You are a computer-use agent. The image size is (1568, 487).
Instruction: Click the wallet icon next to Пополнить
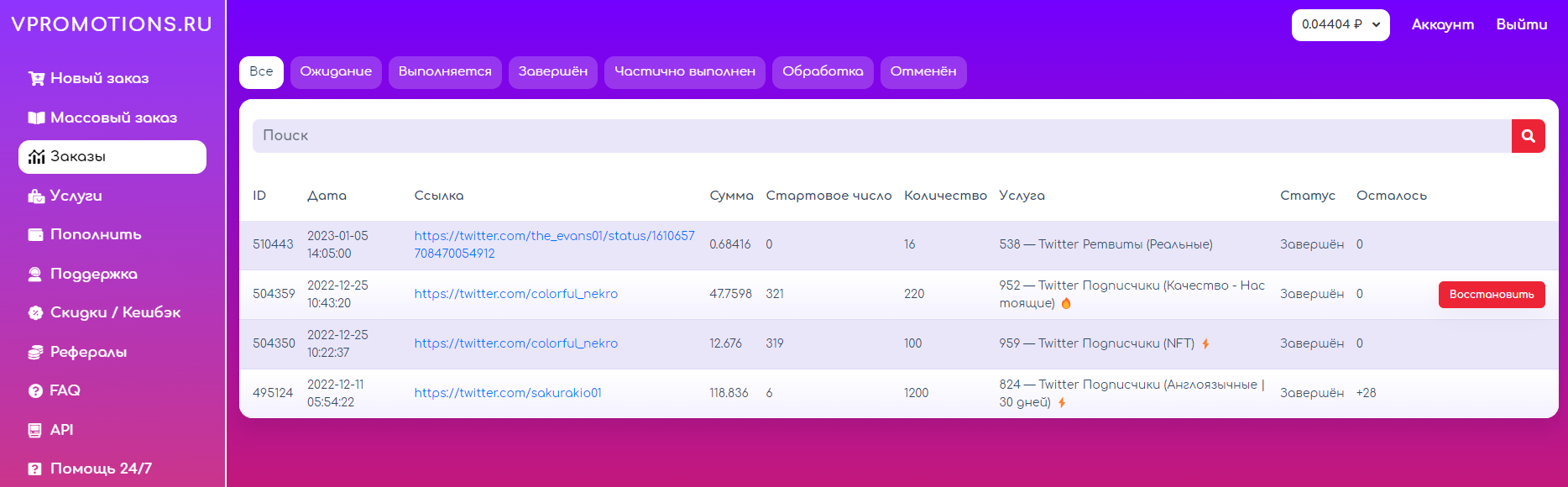point(36,235)
